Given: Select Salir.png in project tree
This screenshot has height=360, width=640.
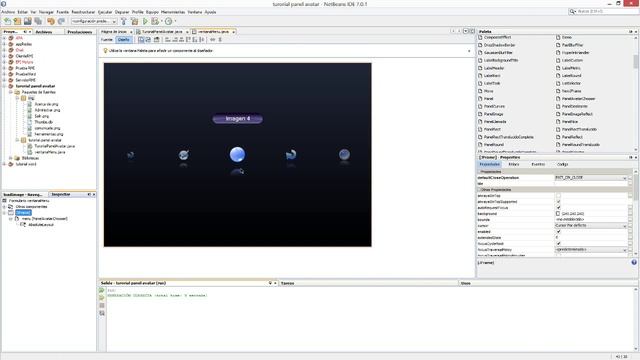Looking at the screenshot, I should pos(42,116).
